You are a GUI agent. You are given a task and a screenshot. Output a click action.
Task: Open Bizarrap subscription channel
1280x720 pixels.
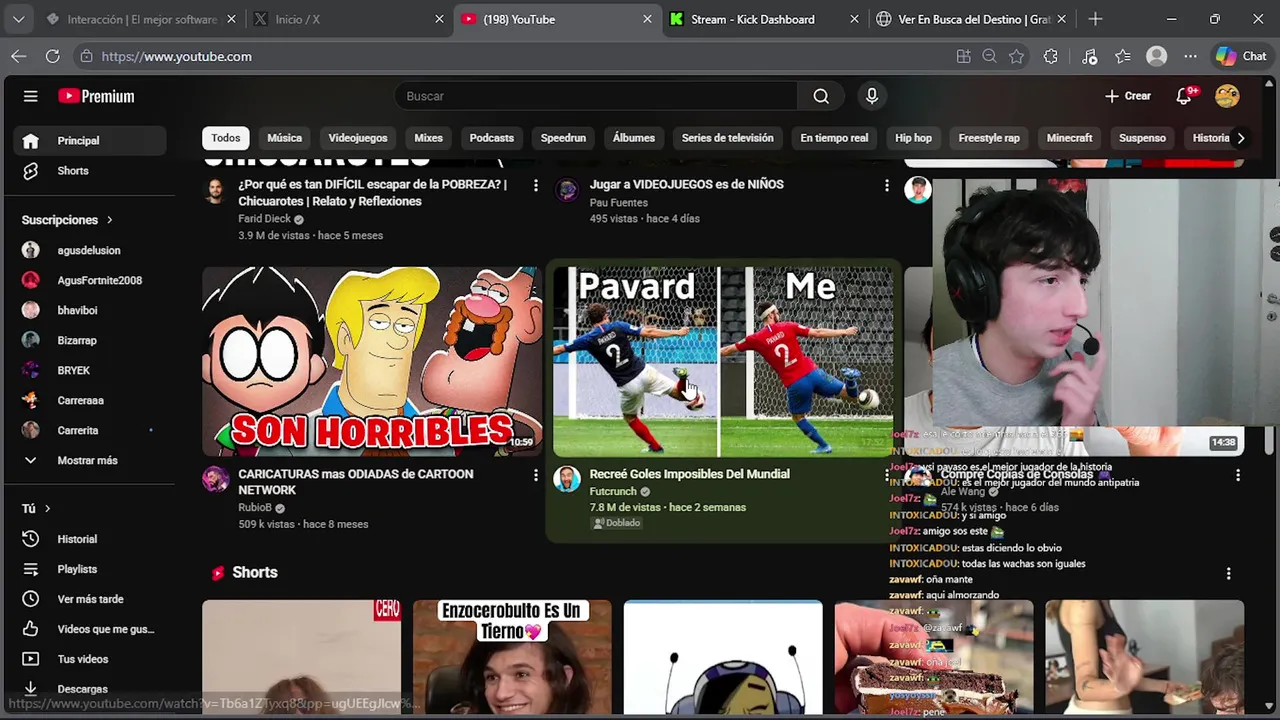[90, 341]
